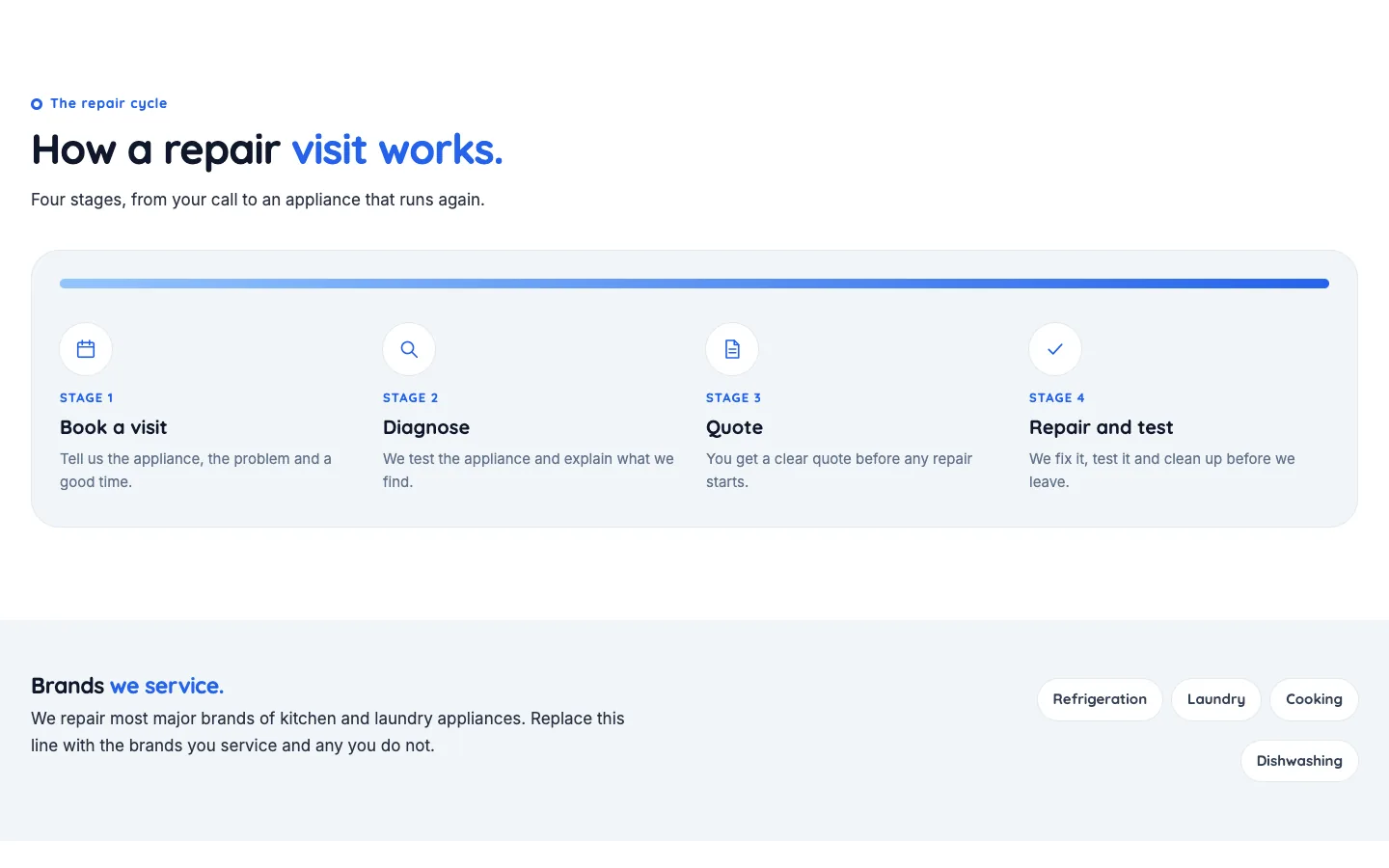The image size is (1389, 868).
Task: Click the 'STAGE 2' label
Action: click(411, 397)
